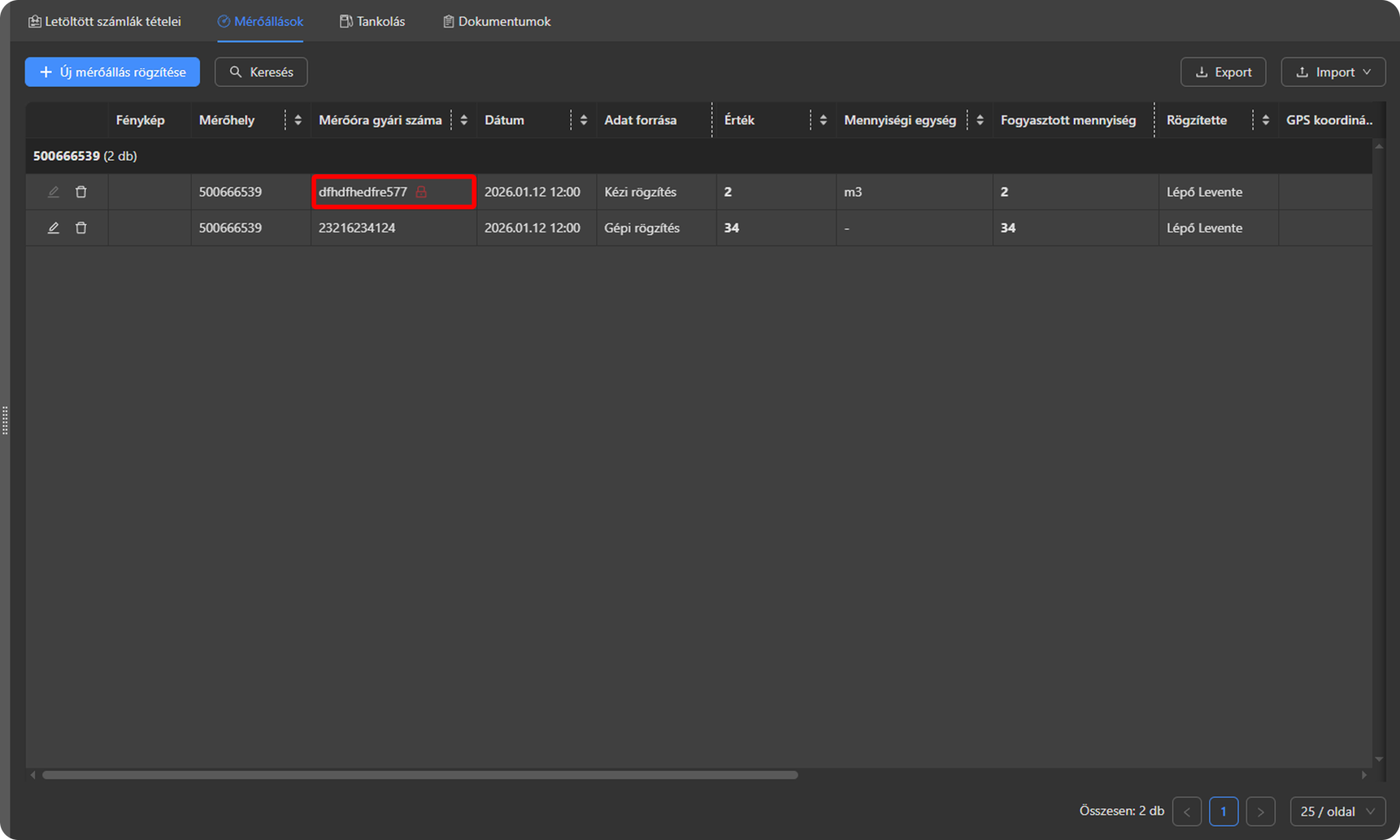
Task: Click the red lock icon beside dfhdfhedfre577
Action: coord(421,192)
